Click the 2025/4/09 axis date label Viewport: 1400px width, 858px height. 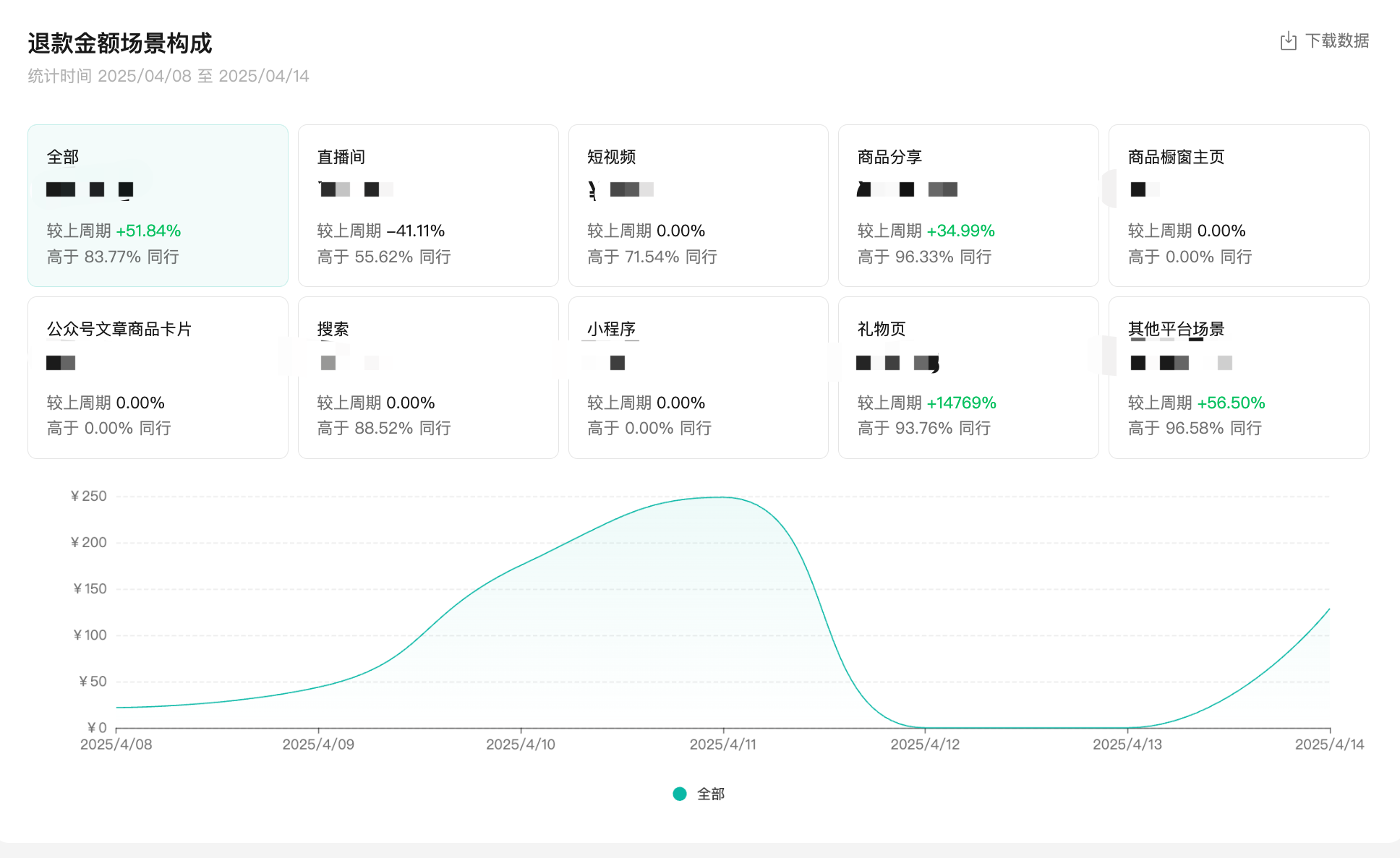[x=318, y=744]
